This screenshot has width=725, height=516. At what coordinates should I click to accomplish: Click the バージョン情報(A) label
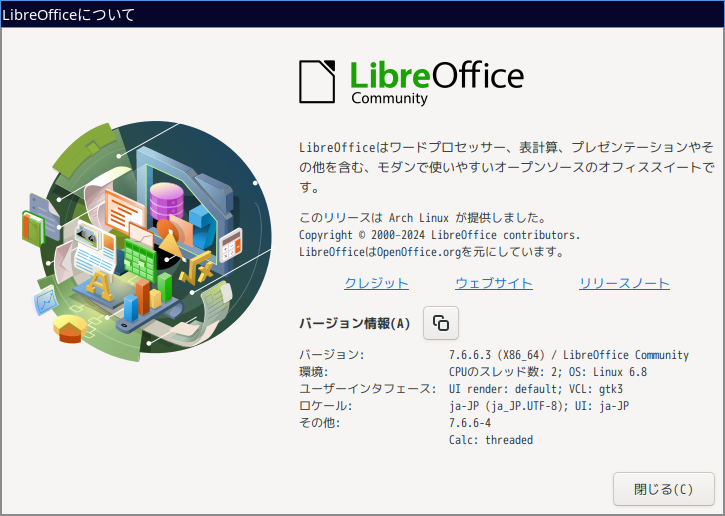click(x=355, y=323)
